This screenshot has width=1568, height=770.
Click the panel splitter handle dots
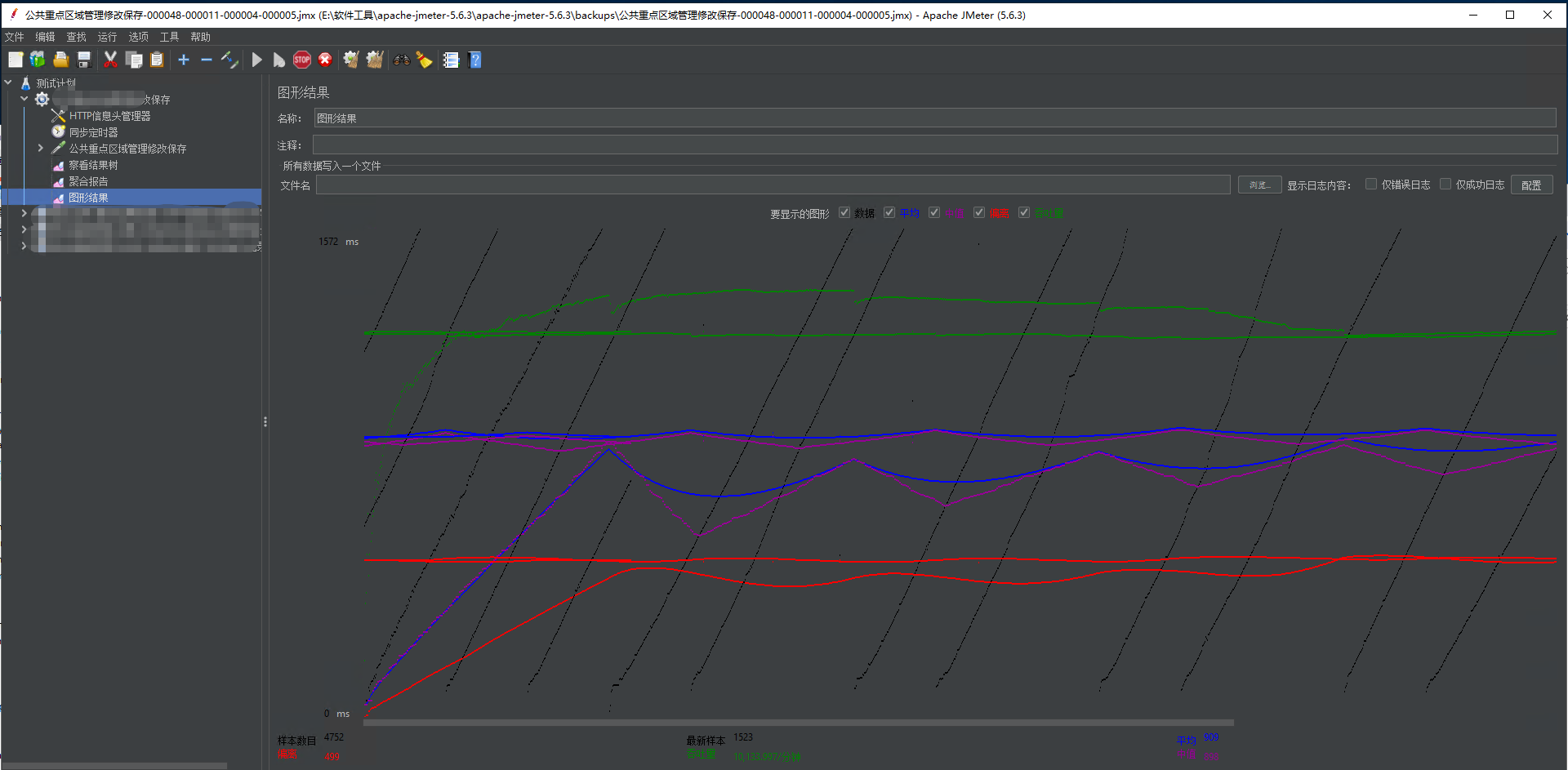(x=265, y=421)
